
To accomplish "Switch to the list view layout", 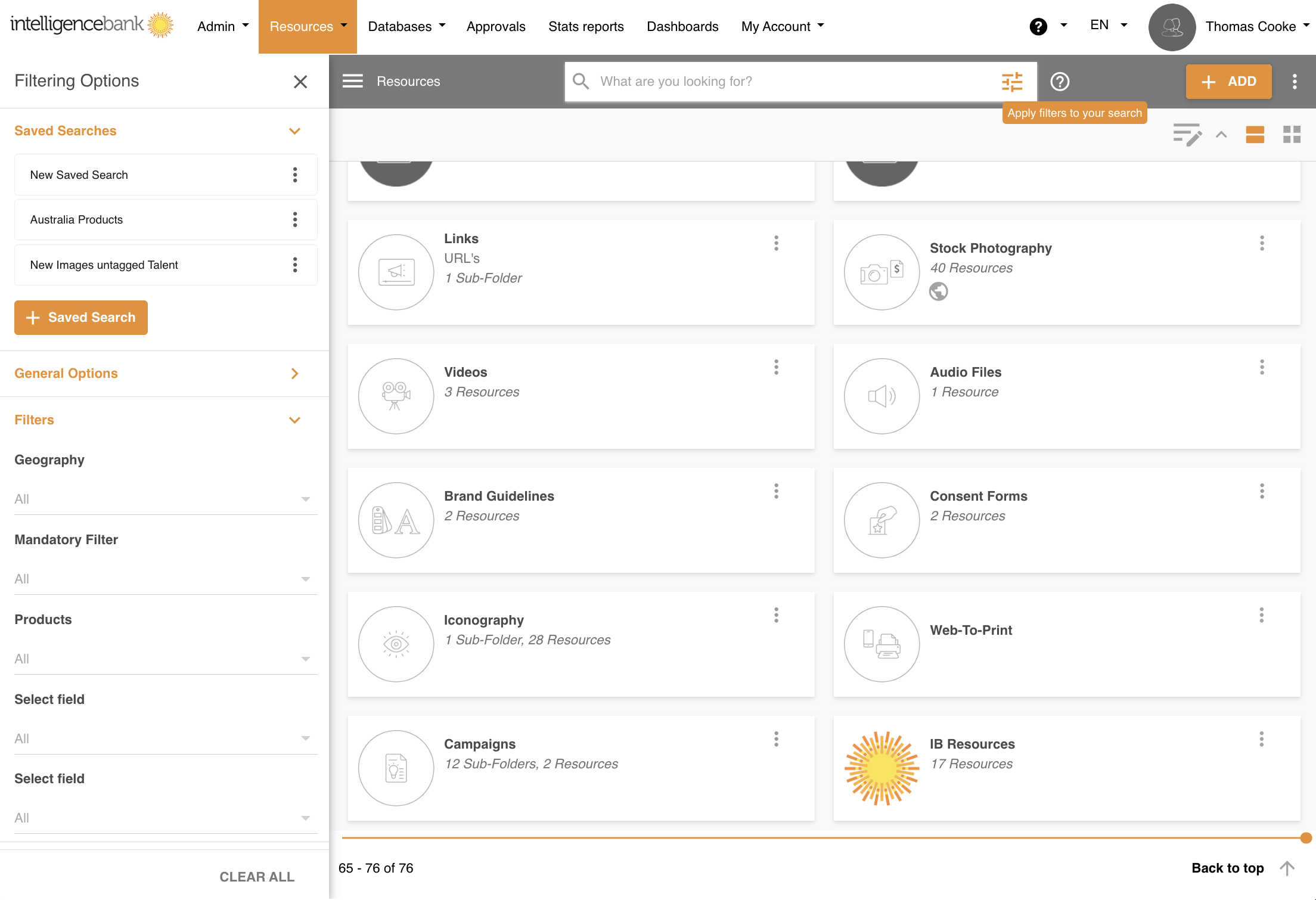I will pos(1255,135).
